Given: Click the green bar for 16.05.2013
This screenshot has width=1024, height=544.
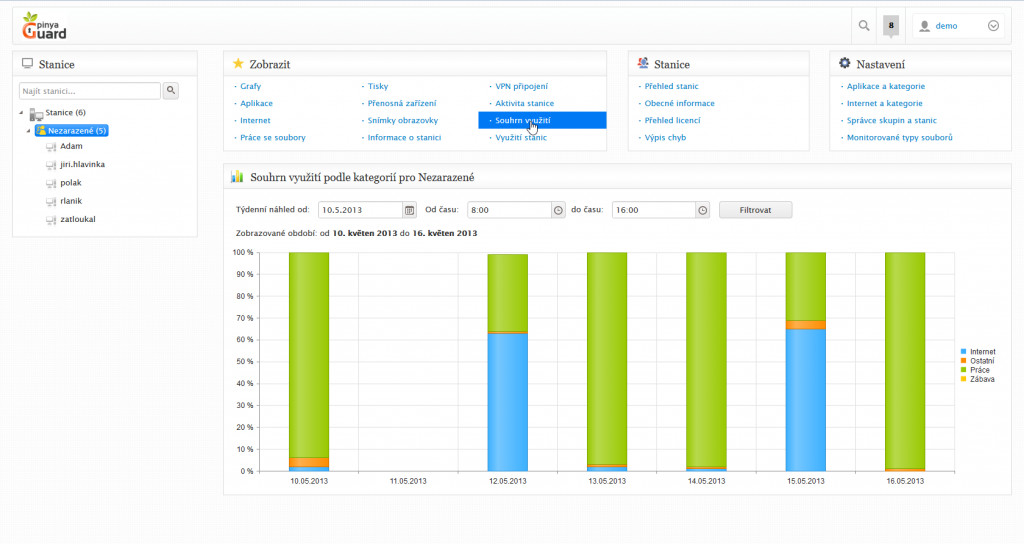Looking at the screenshot, I should tap(905, 360).
